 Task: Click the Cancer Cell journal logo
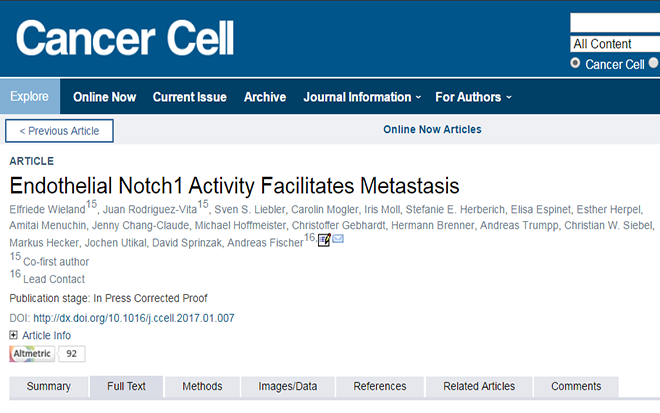pos(125,38)
